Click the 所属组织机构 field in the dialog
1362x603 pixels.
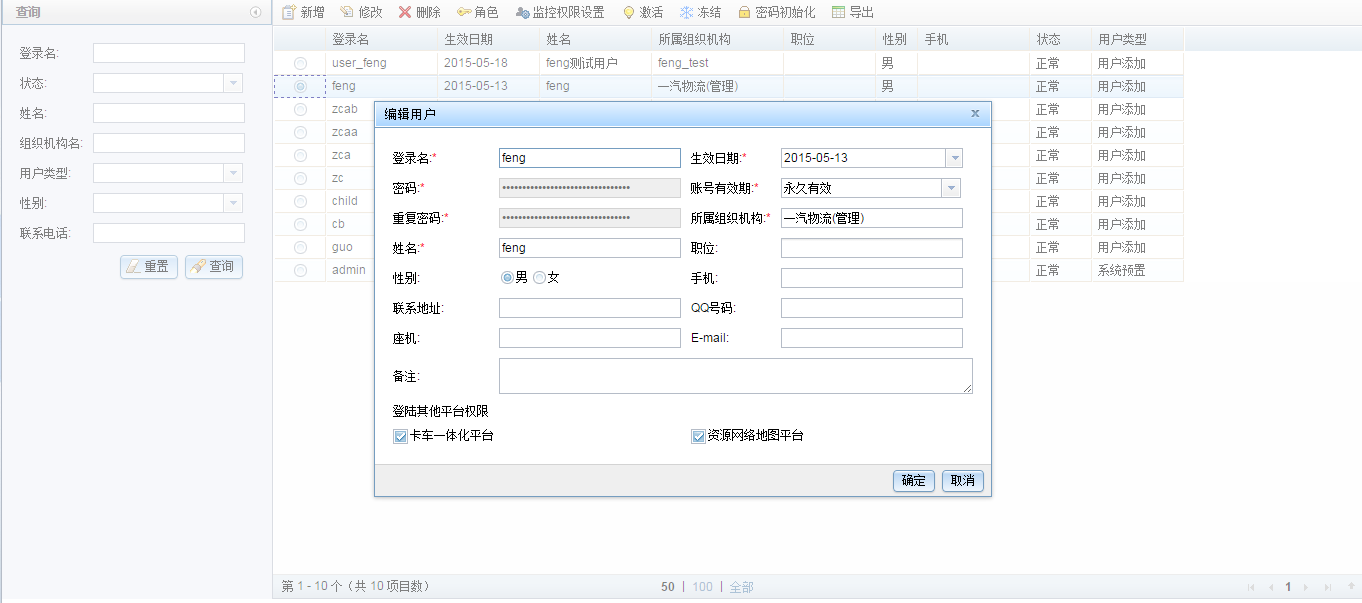point(872,218)
